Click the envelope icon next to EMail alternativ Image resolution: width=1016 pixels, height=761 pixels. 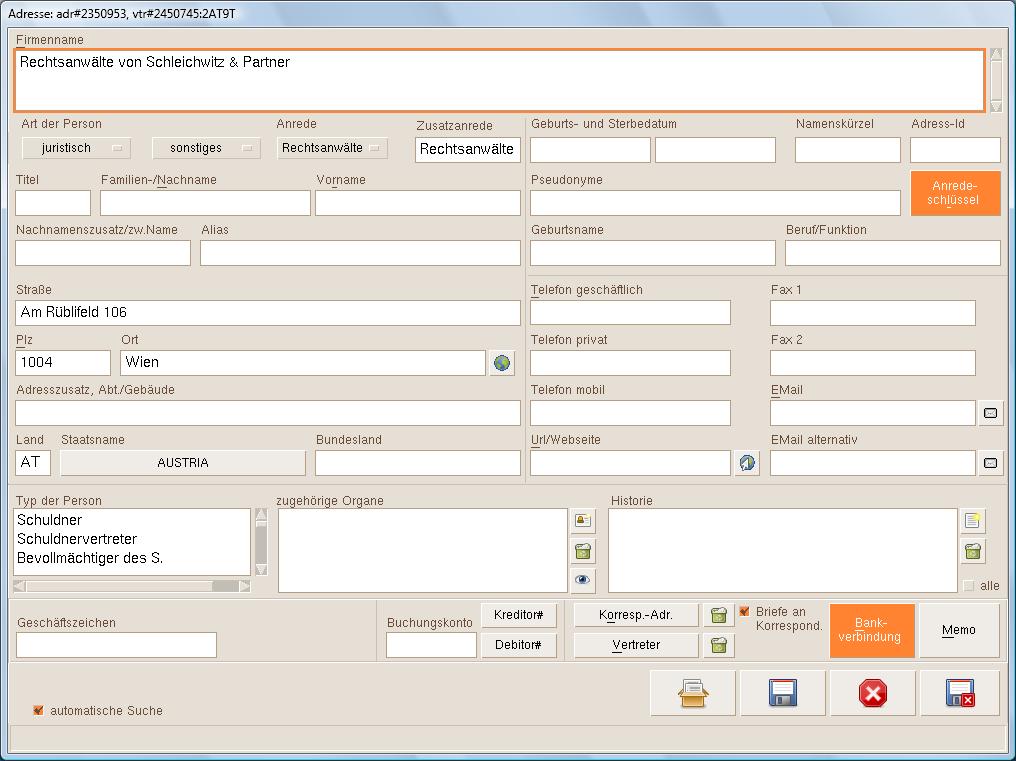point(990,463)
